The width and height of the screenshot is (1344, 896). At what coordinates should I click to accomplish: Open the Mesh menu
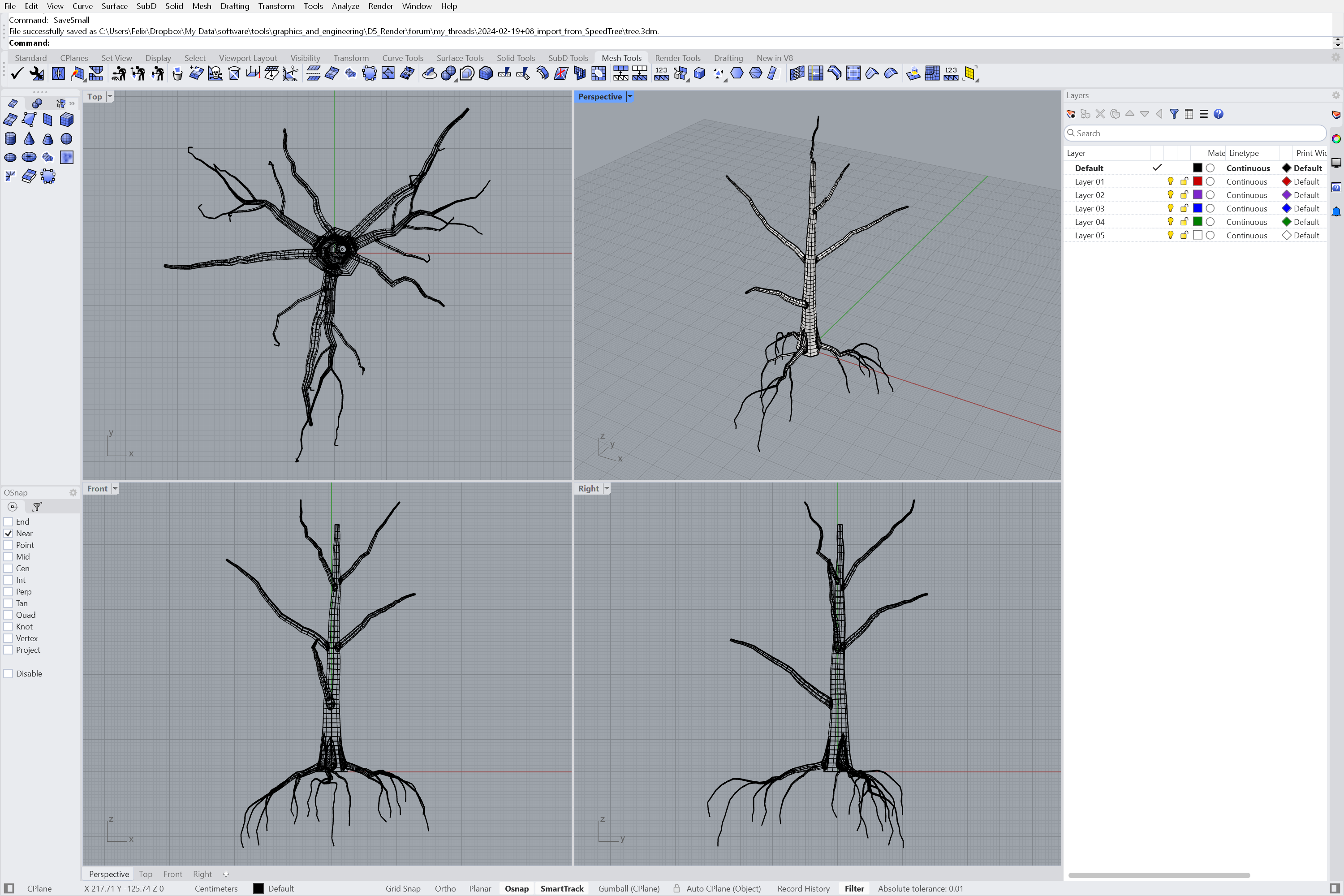tap(201, 6)
